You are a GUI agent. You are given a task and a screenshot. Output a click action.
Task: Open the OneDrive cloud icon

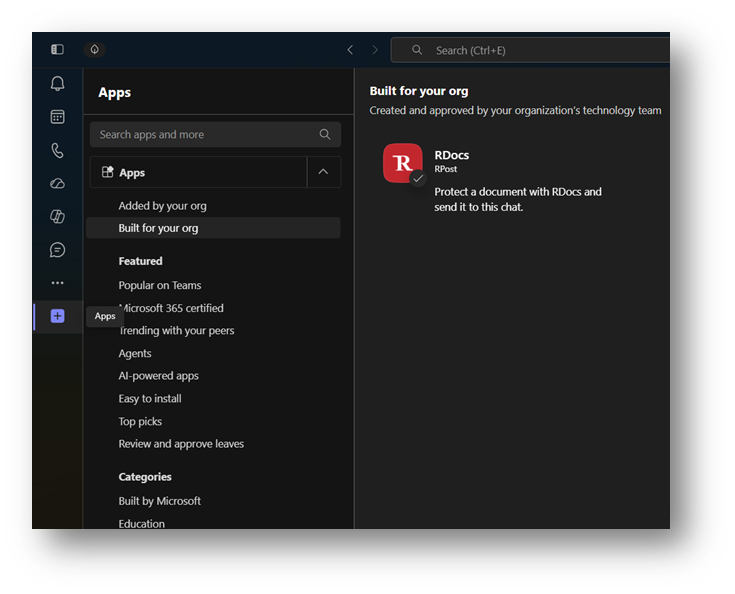click(x=58, y=183)
